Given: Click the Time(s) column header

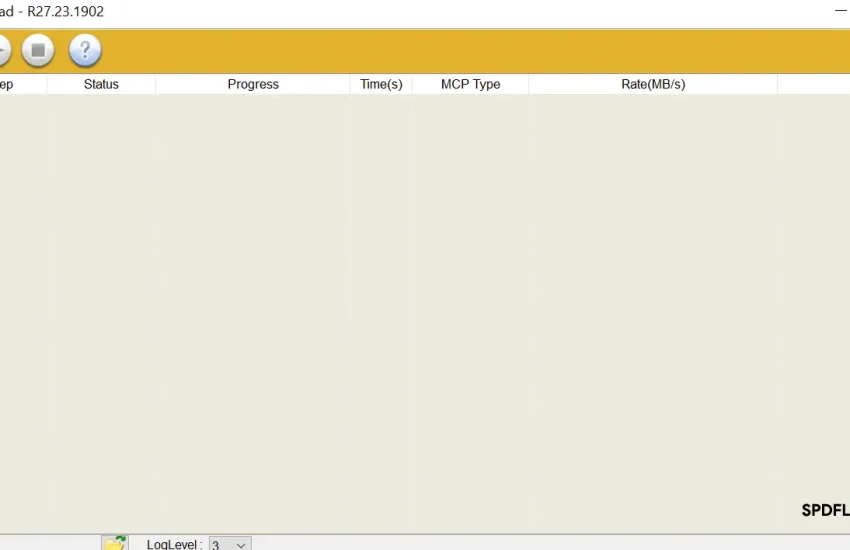Looking at the screenshot, I should click(381, 85).
